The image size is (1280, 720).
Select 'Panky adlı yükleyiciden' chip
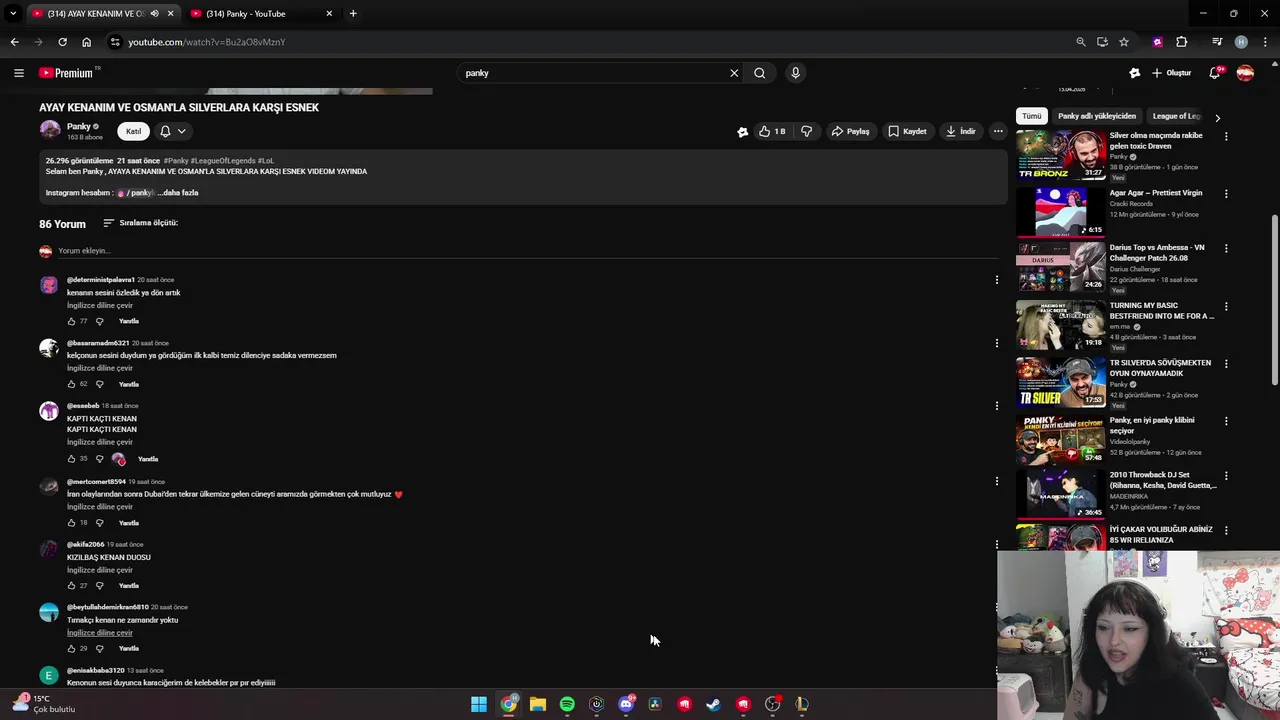(x=1097, y=116)
